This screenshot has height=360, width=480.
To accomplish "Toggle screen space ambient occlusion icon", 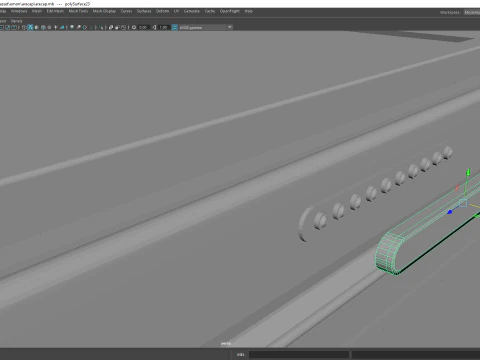I will (x=72, y=27).
